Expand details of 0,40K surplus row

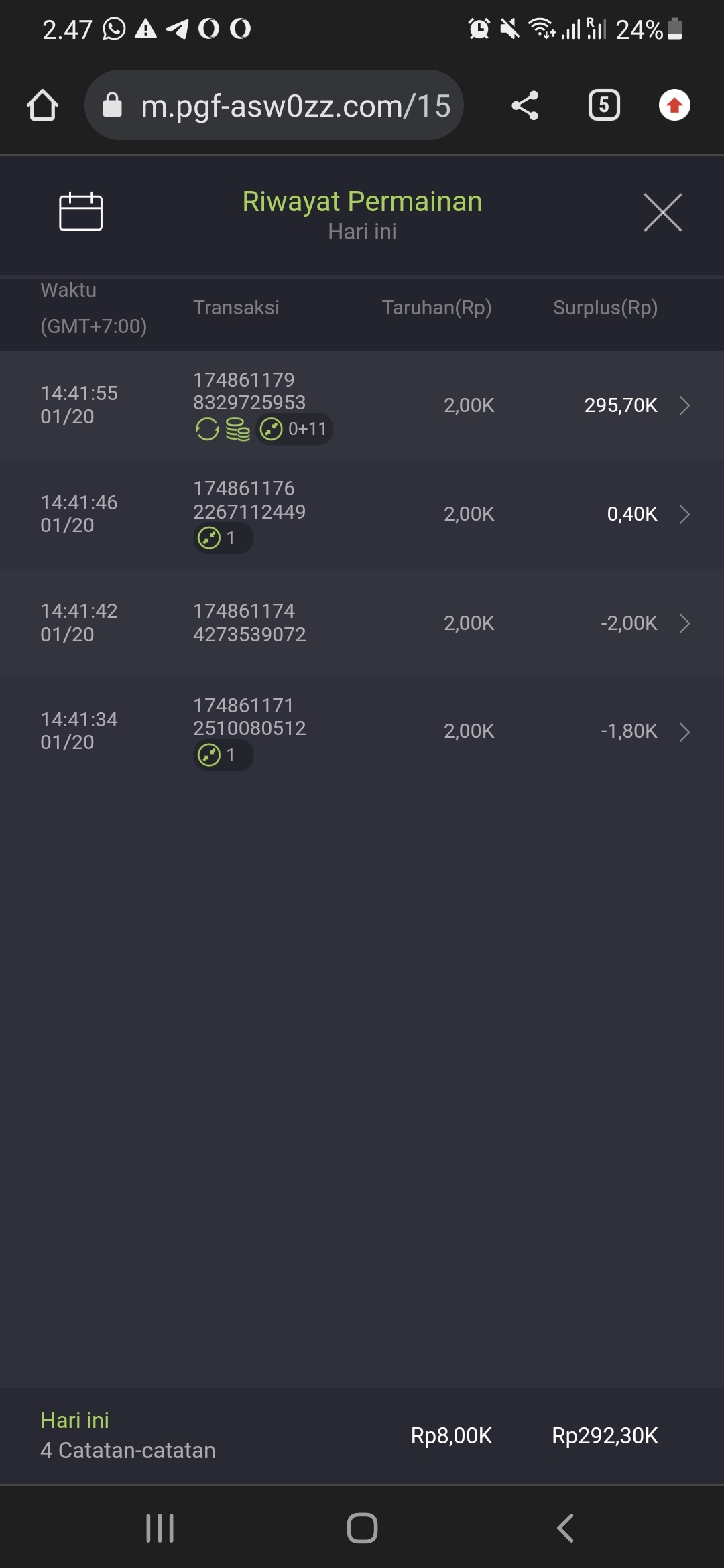(x=684, y=514)
